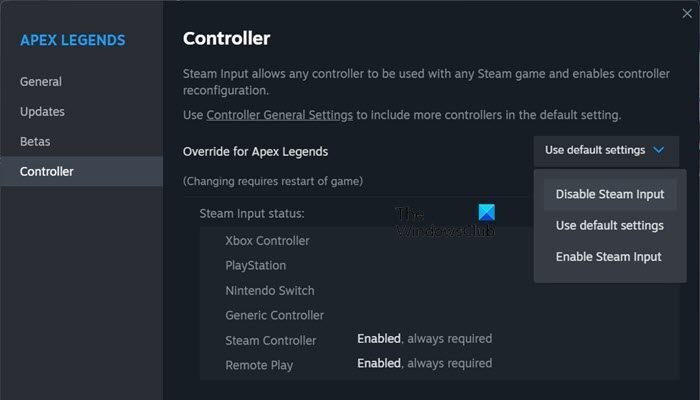Click the Nintendo Switch status row

point(270,291)
